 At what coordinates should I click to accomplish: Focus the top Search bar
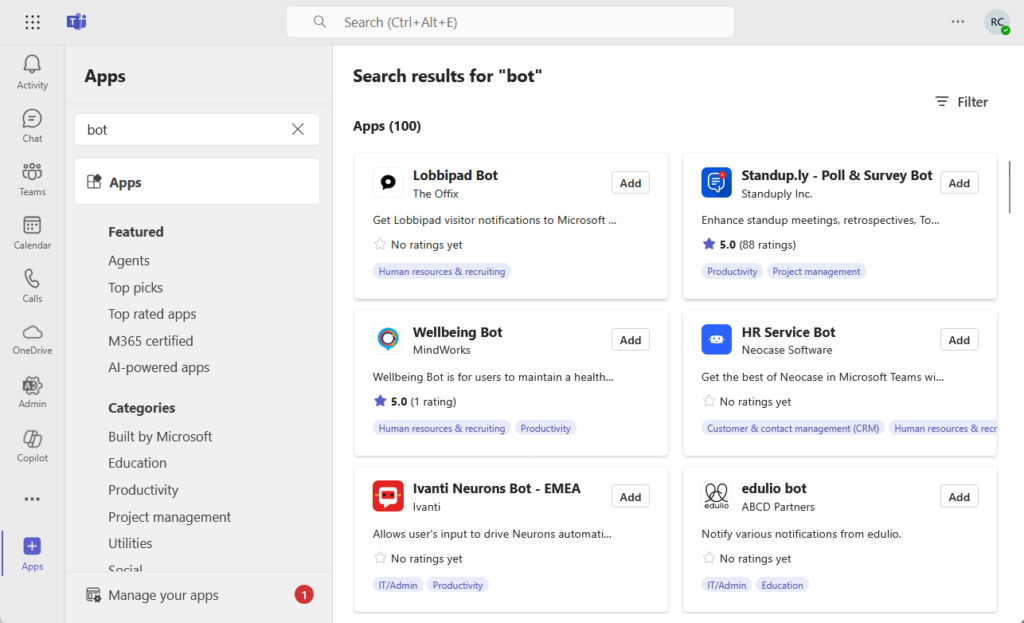pos(510,22)
